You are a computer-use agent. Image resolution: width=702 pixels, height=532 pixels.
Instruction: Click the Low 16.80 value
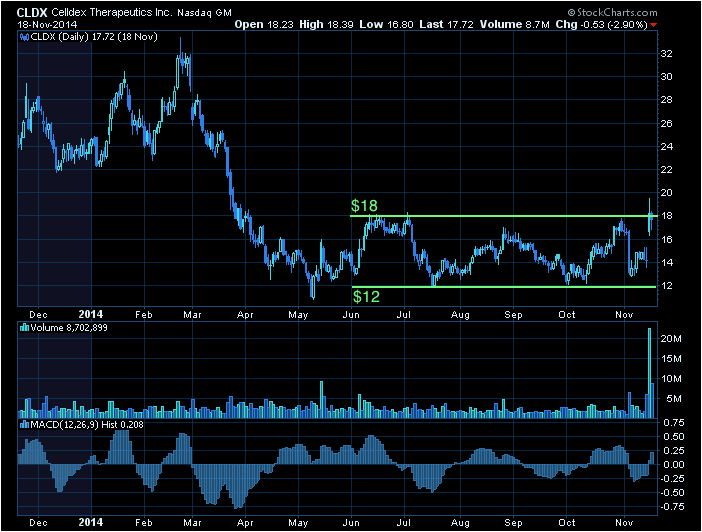(386, 25)
